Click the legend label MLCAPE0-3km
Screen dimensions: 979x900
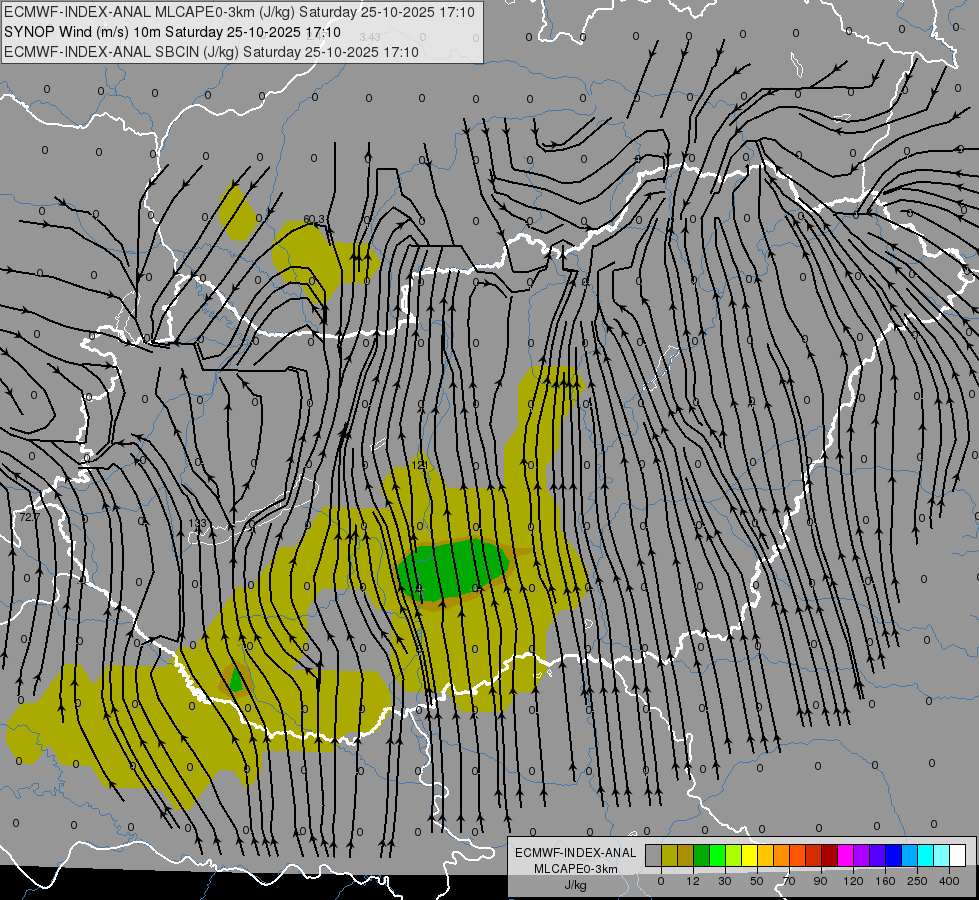(x=575, y=869)
